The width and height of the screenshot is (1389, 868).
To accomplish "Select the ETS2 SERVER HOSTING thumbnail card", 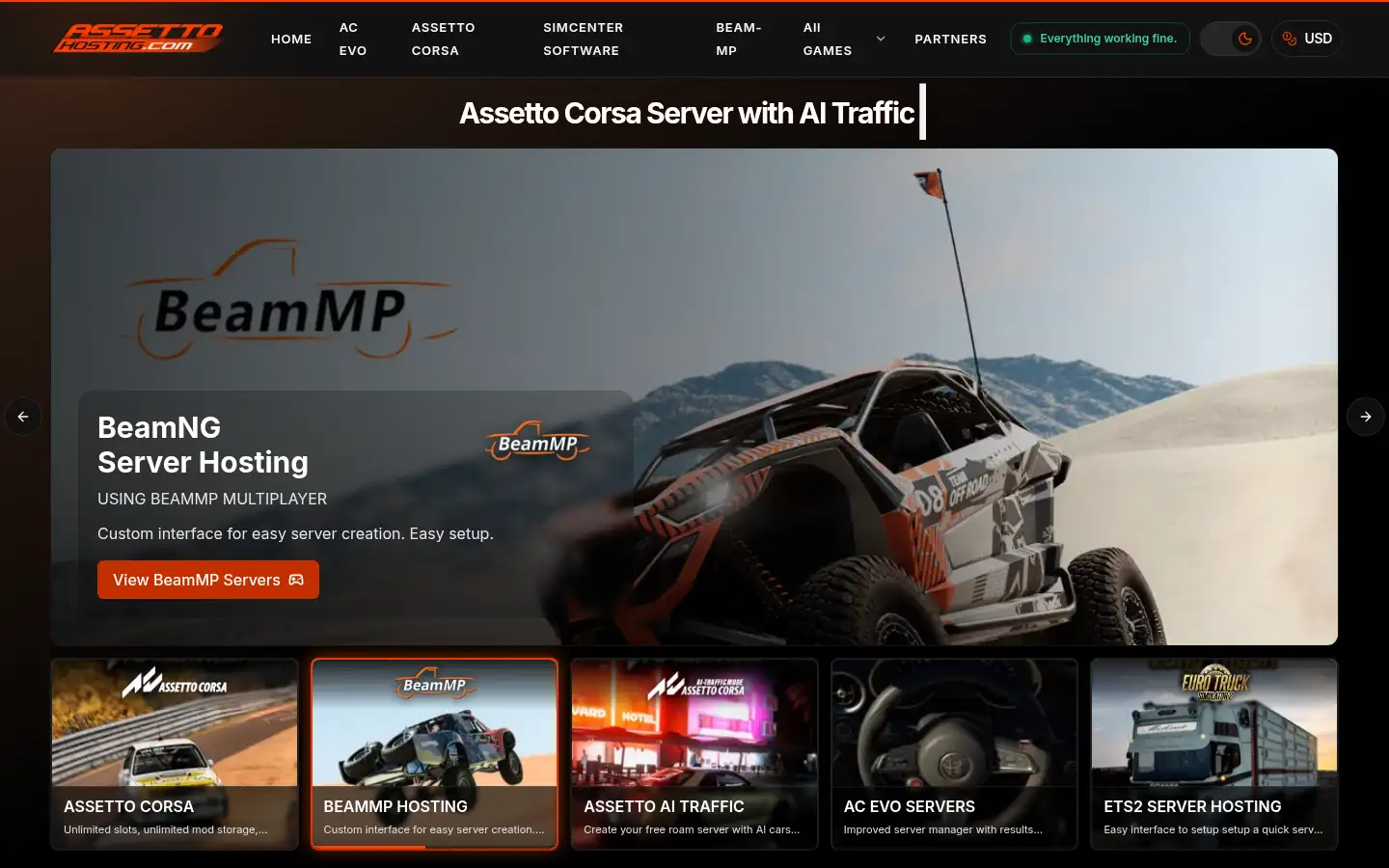I will tap(1213, 754).
